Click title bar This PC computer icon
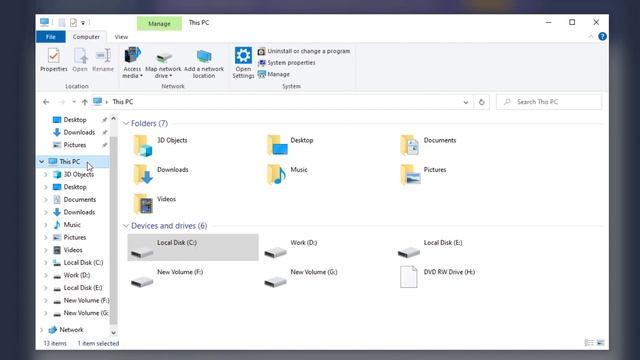The width and height of the screenshot is (640, 360). coord(44,22)
